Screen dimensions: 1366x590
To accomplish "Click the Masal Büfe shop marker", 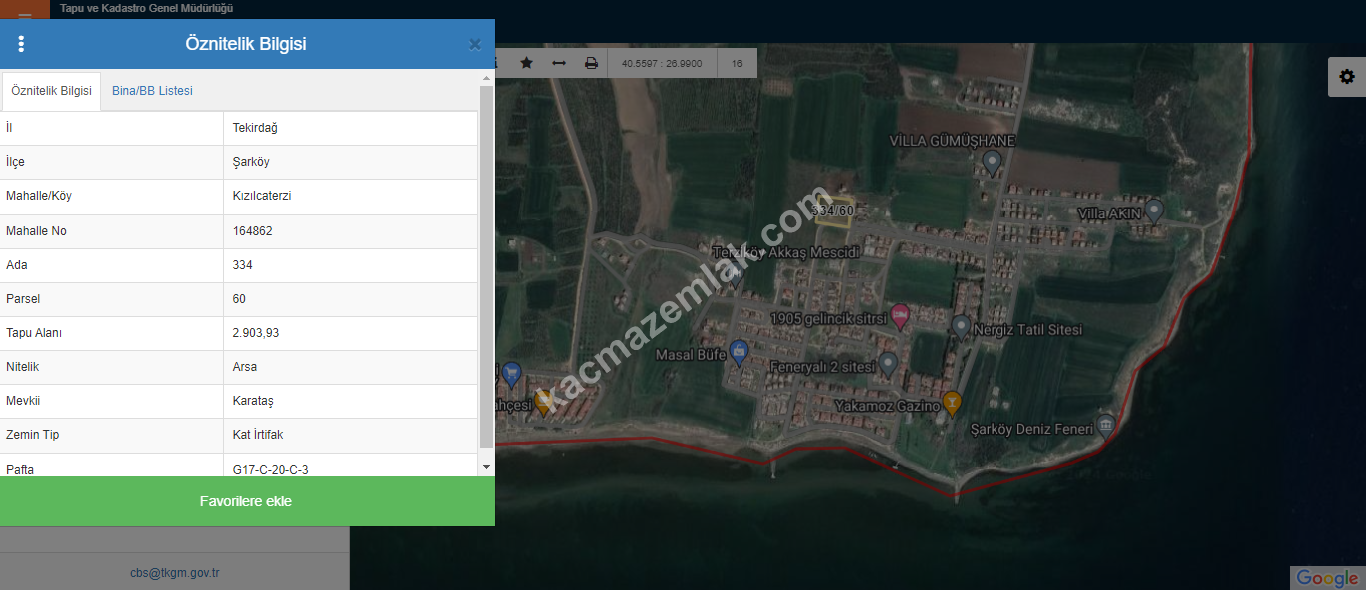I will pos(739,351).
